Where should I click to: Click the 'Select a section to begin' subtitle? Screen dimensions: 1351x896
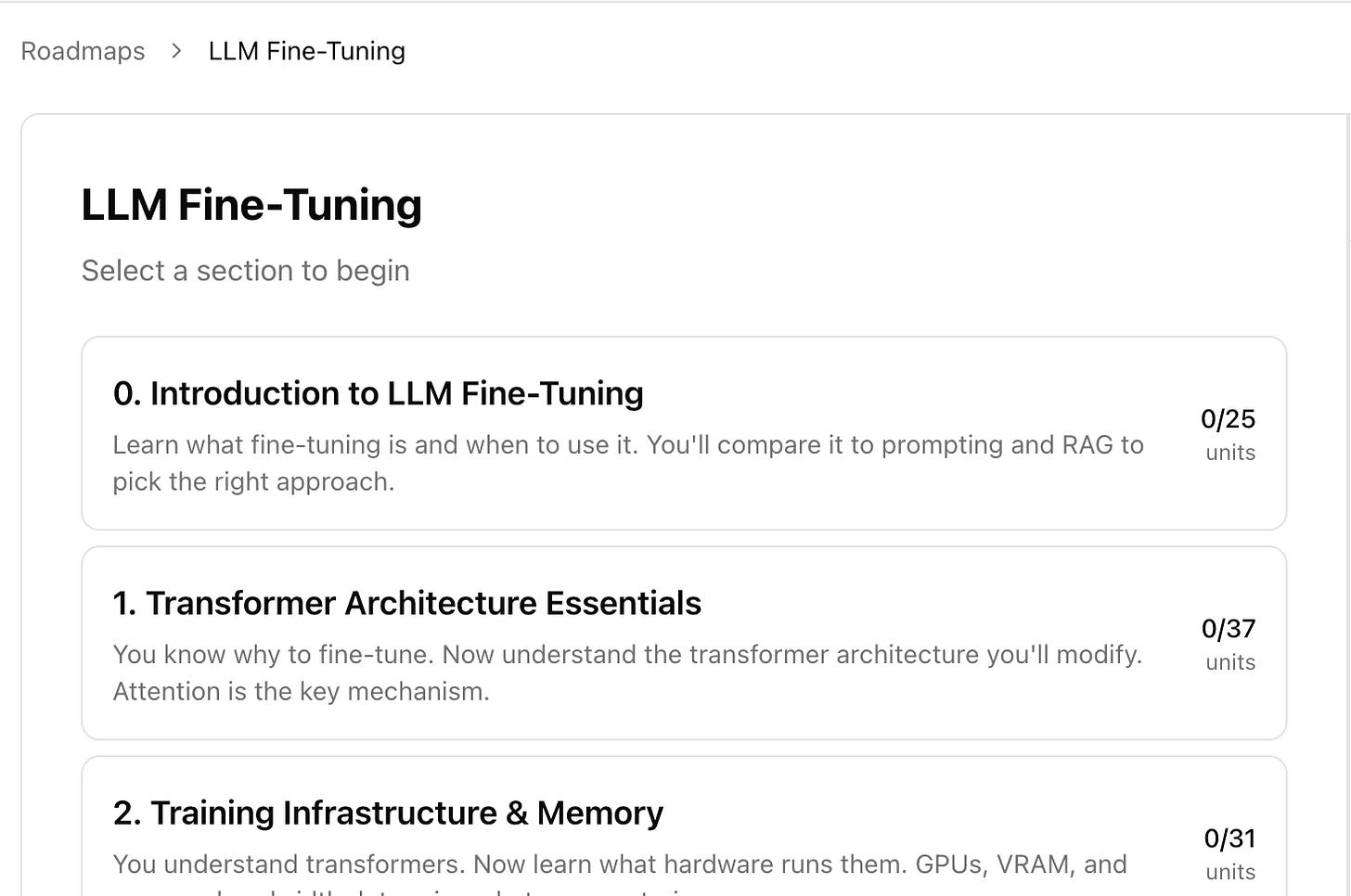[x=246, y=271]
